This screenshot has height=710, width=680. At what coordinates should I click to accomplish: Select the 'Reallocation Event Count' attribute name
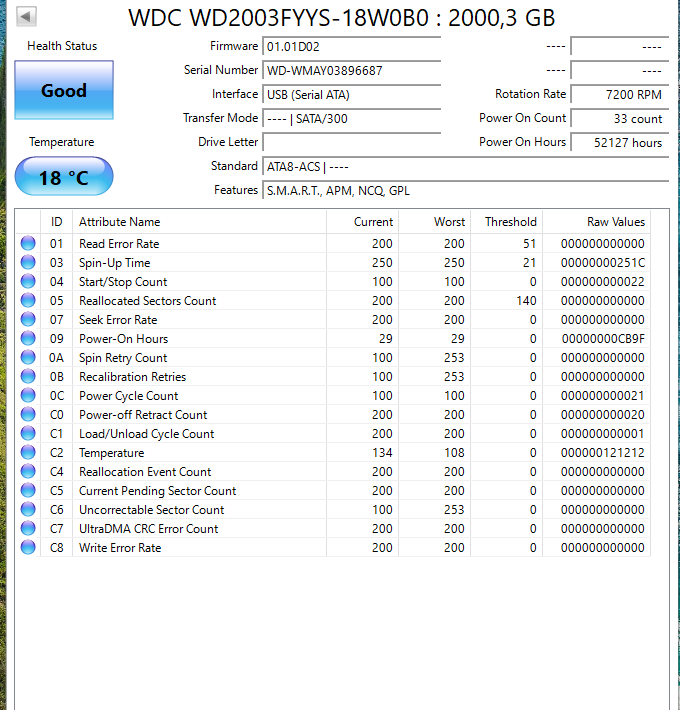coord(145,472)
